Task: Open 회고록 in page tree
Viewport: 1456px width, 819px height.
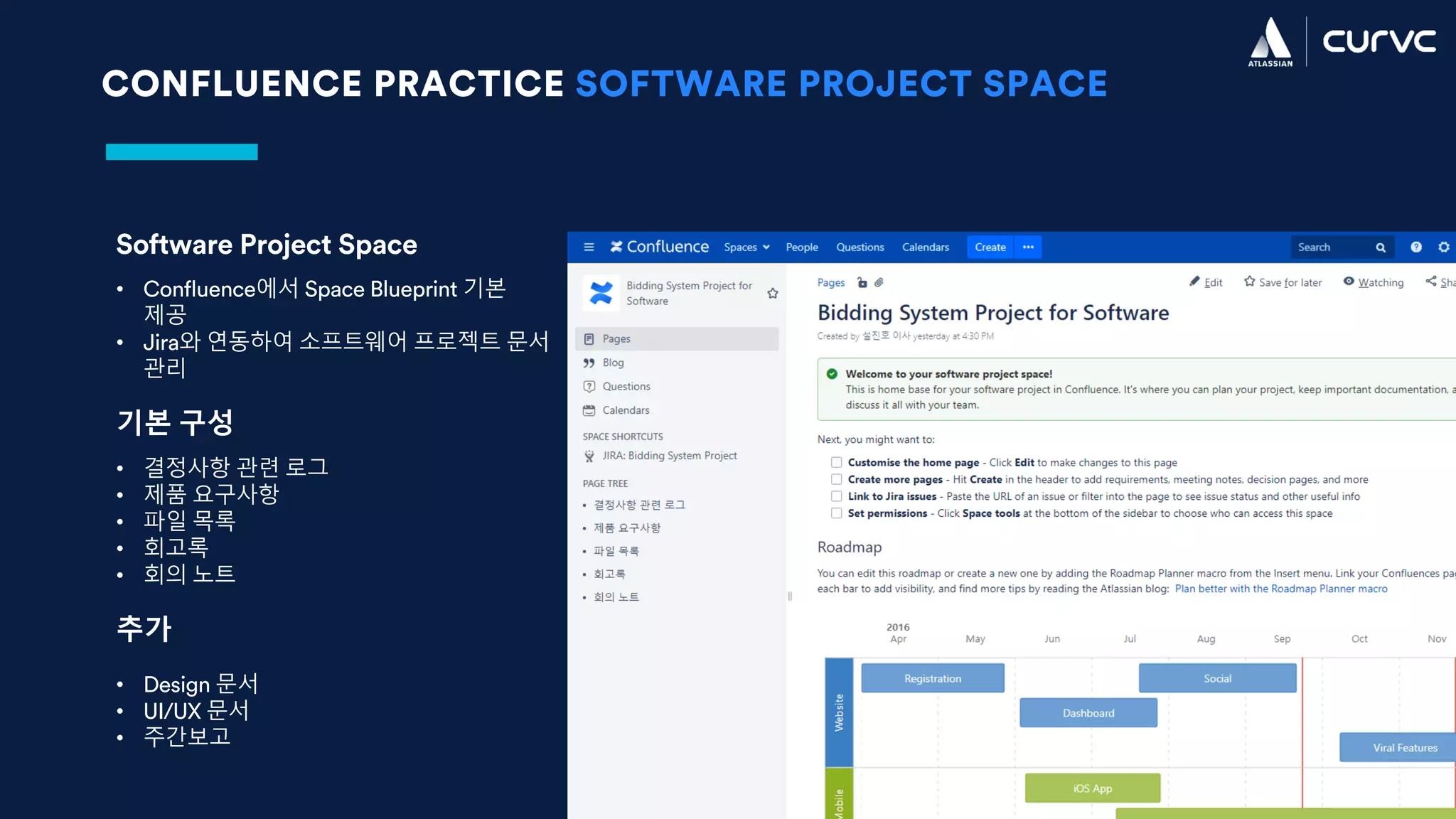Action: [x=609, y=574]
